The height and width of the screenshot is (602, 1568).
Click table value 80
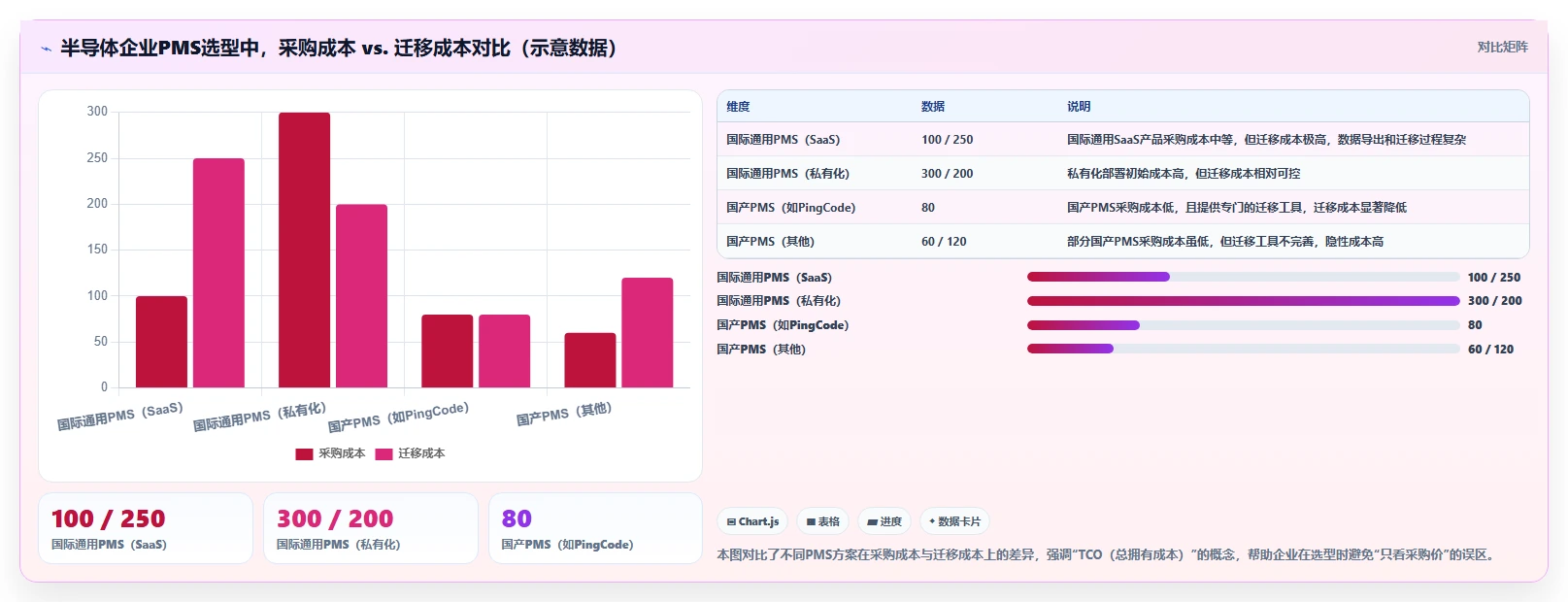coord(928,207)
